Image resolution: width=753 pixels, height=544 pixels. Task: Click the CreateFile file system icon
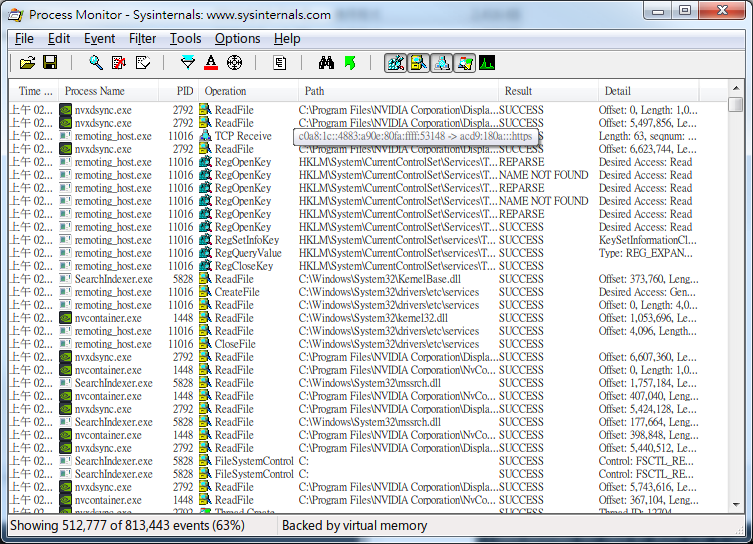206,291
